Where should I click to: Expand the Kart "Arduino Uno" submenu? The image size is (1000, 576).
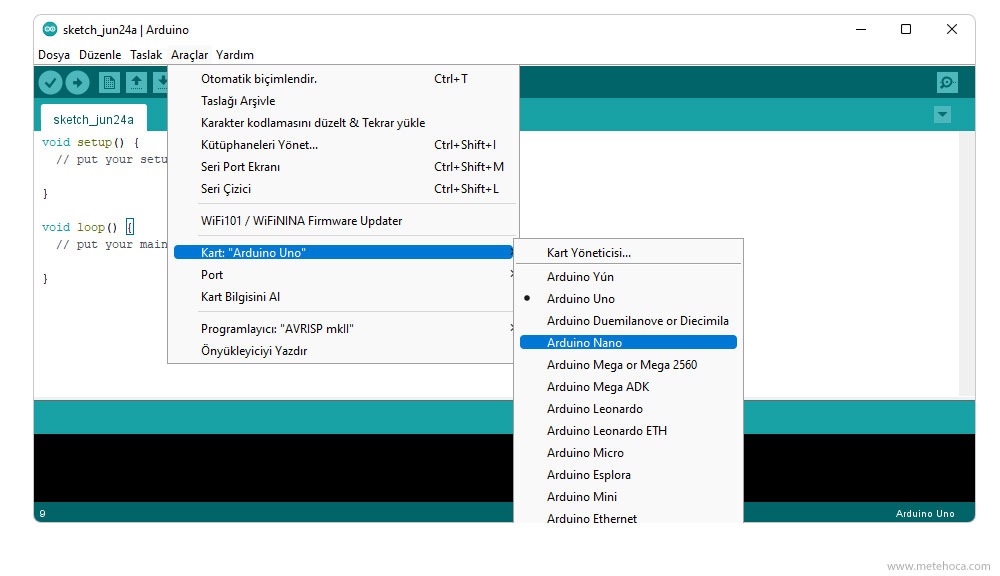click(x=343, y=253)
